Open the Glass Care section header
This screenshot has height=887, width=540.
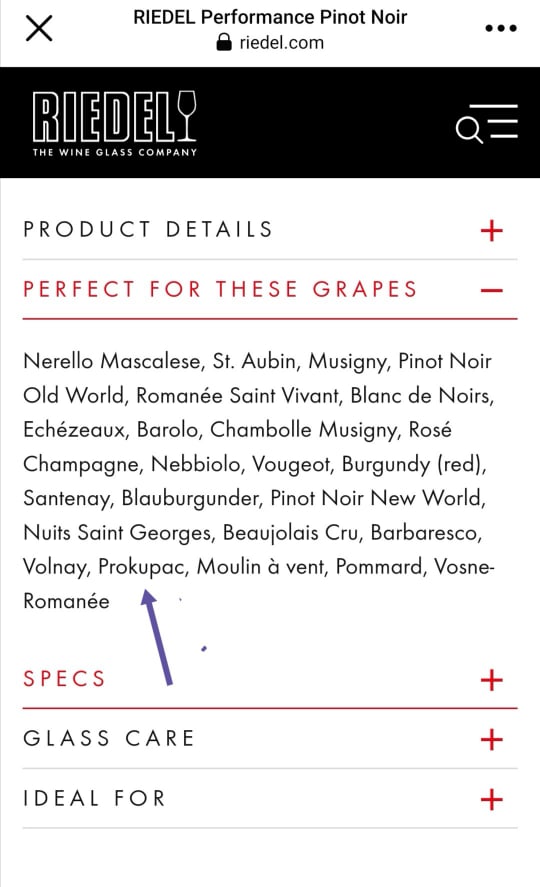coord(270,738)
